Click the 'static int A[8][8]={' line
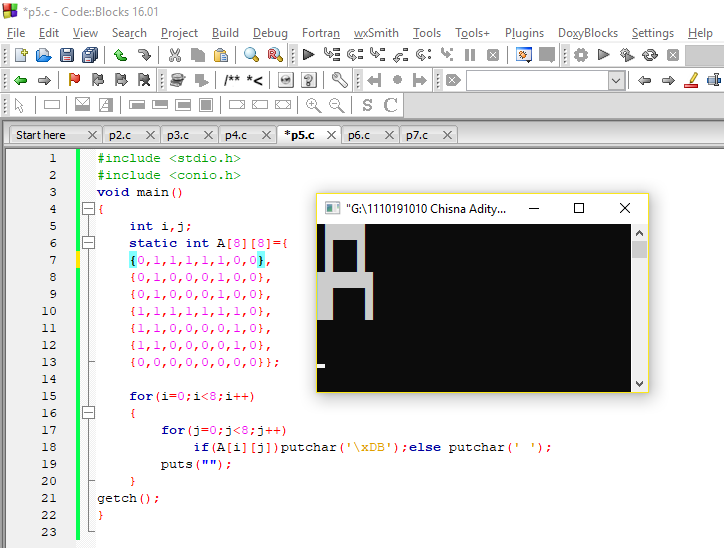 pyautogui.click(x=208, y=243)
